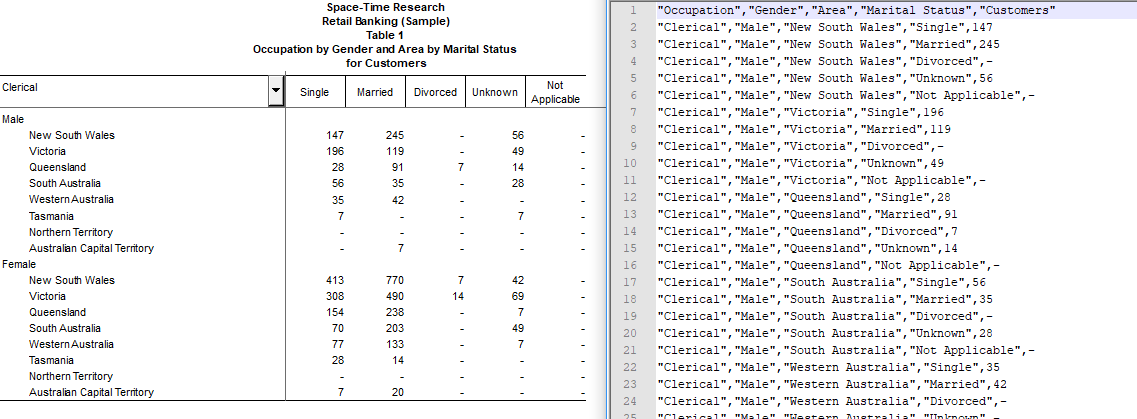Click the cell with value 245
This screenshot has width=1137, height=419.
coord(391,135)
